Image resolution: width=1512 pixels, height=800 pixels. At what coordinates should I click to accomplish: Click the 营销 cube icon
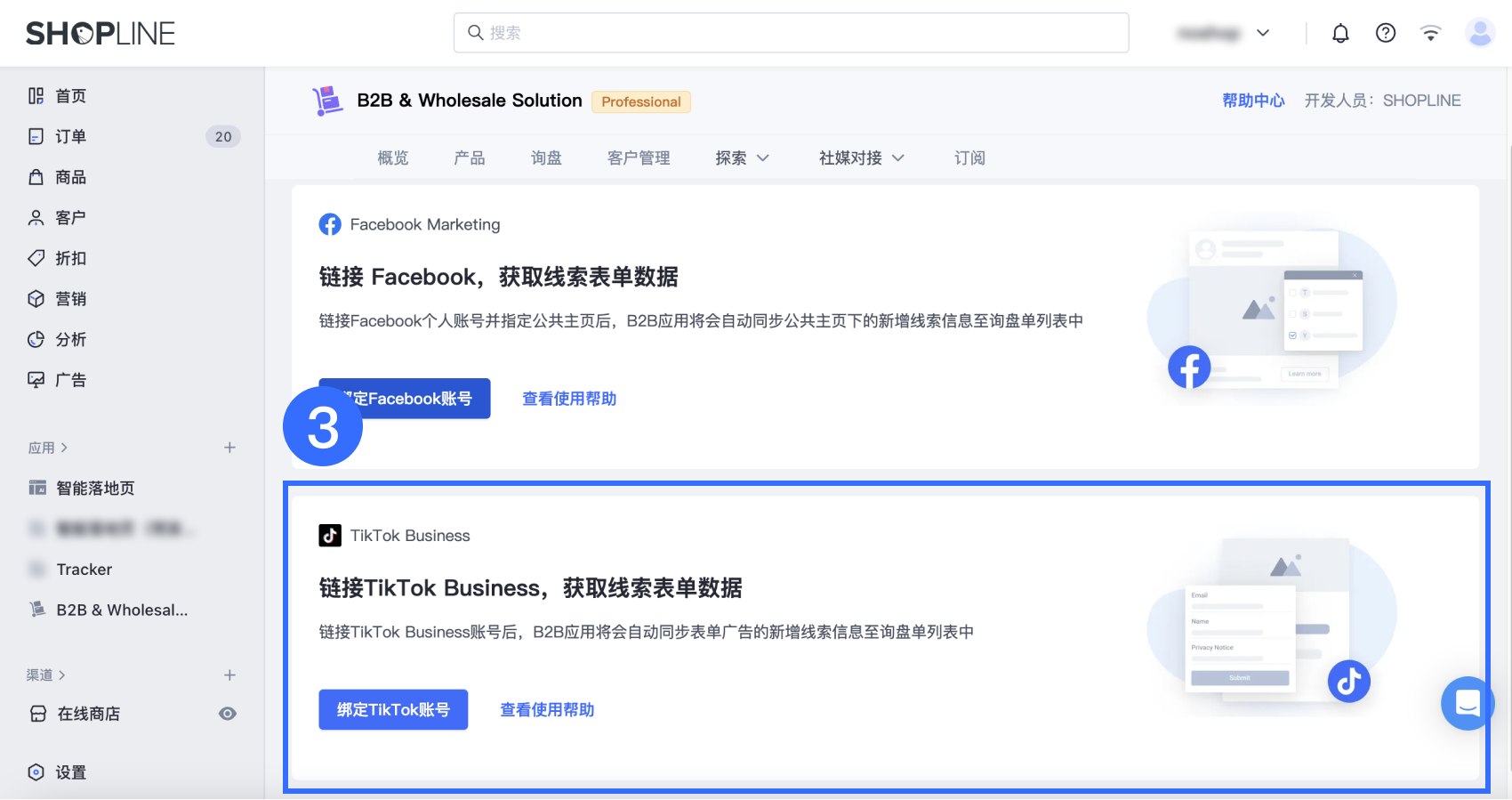(36, 298)
